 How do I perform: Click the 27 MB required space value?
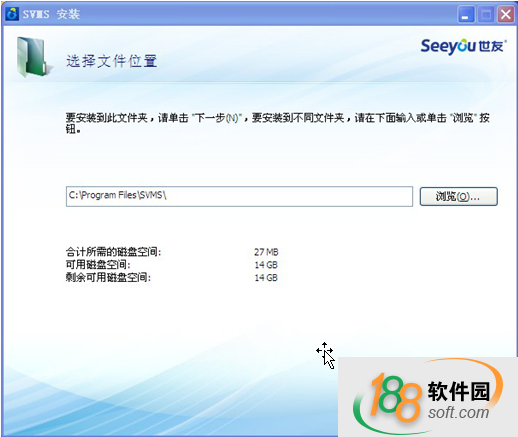(266, 252)
